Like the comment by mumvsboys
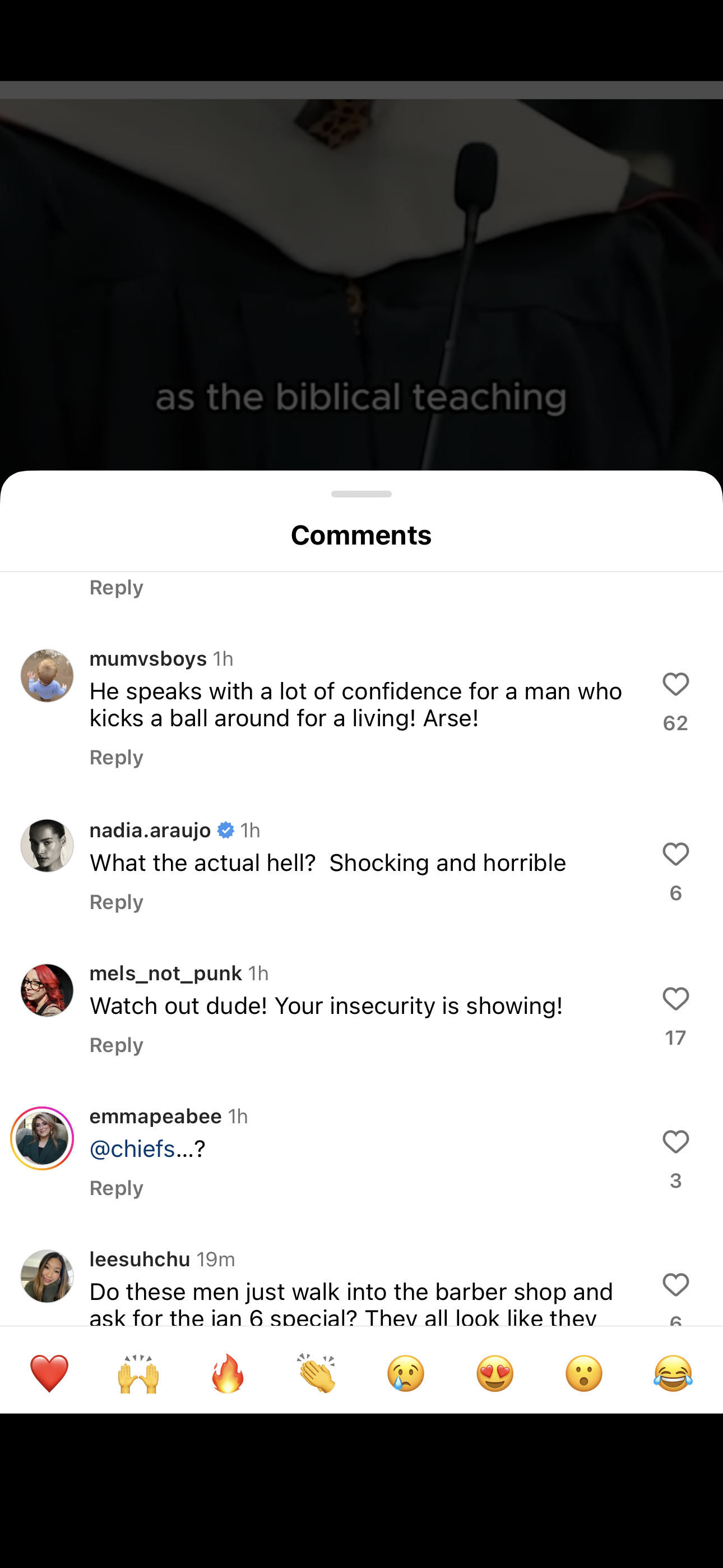Viewport: 723px width, 1568px height. 675,685
